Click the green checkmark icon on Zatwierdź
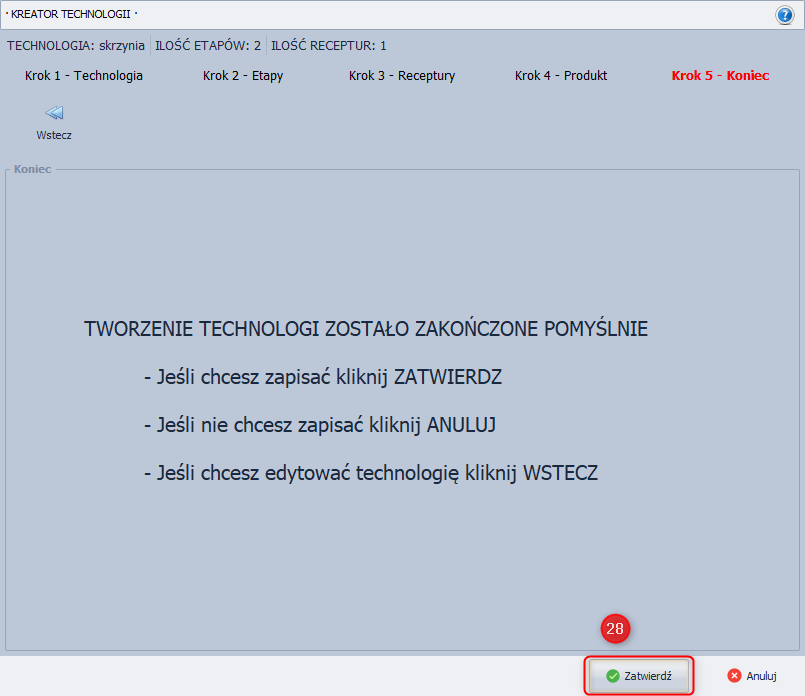 tap(612, 676)
